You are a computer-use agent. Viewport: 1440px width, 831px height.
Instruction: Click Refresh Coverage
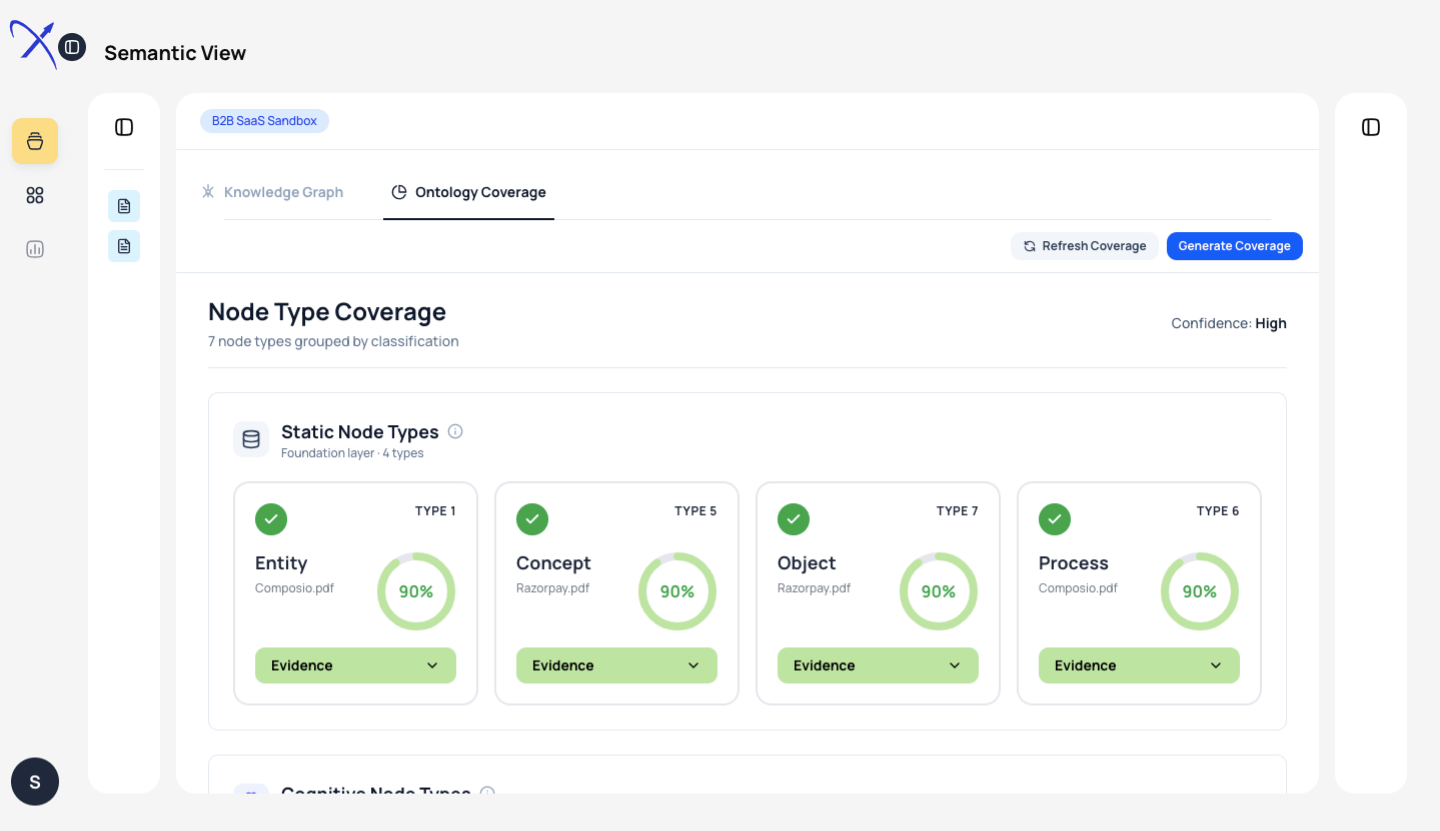pyautogui.click(x=1084, y=245)
